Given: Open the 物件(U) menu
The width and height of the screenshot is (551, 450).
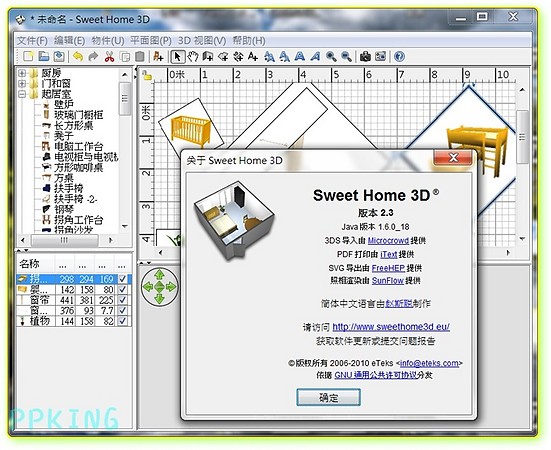Looking at the screenshot, I should pyautogui.click(x=108, y=41).
